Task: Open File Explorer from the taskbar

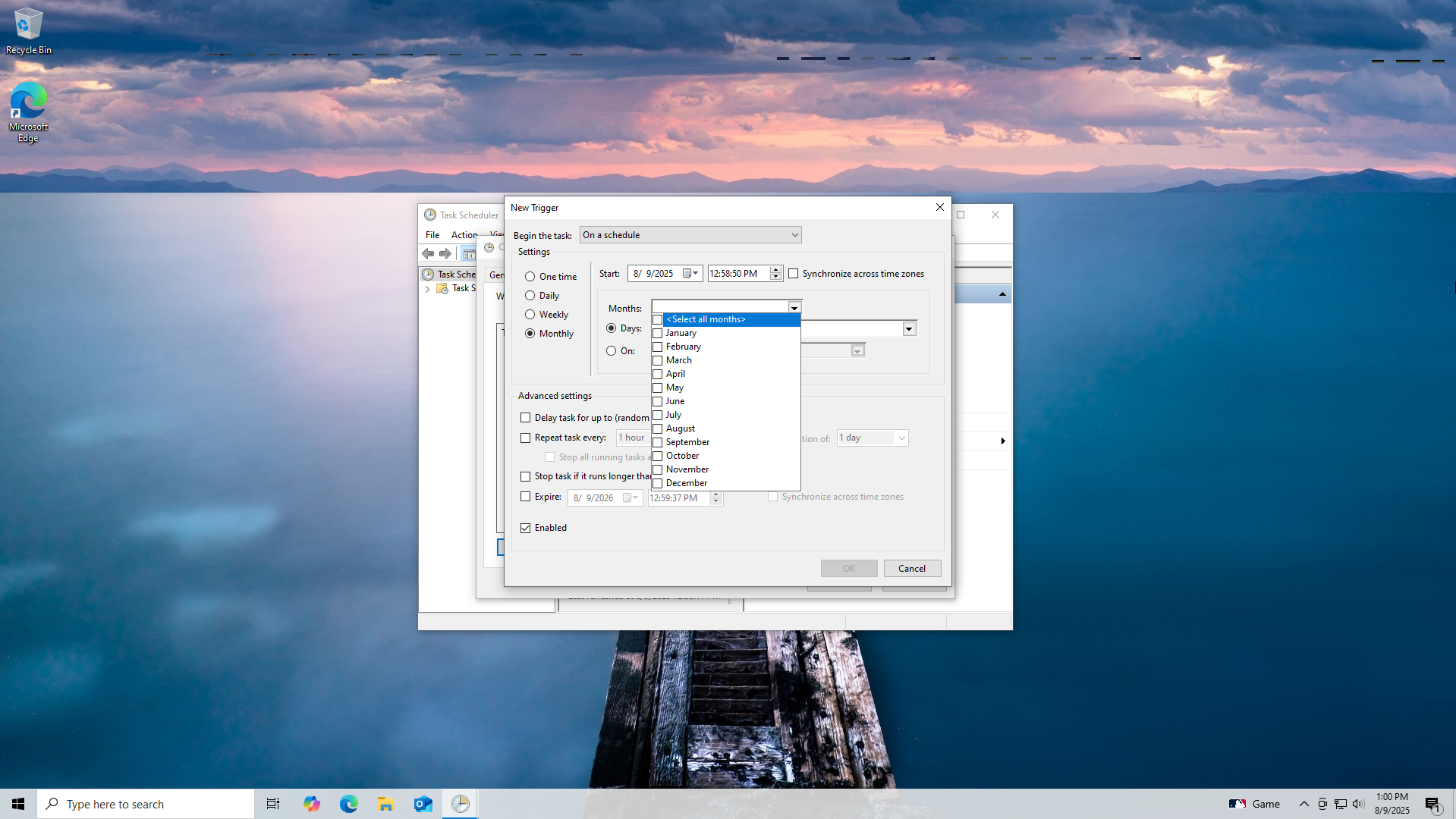Action: 385,804
